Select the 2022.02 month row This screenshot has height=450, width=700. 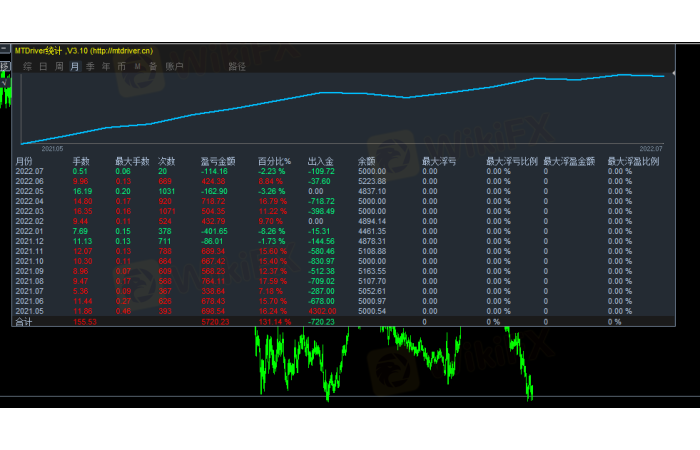coord(343,221)
